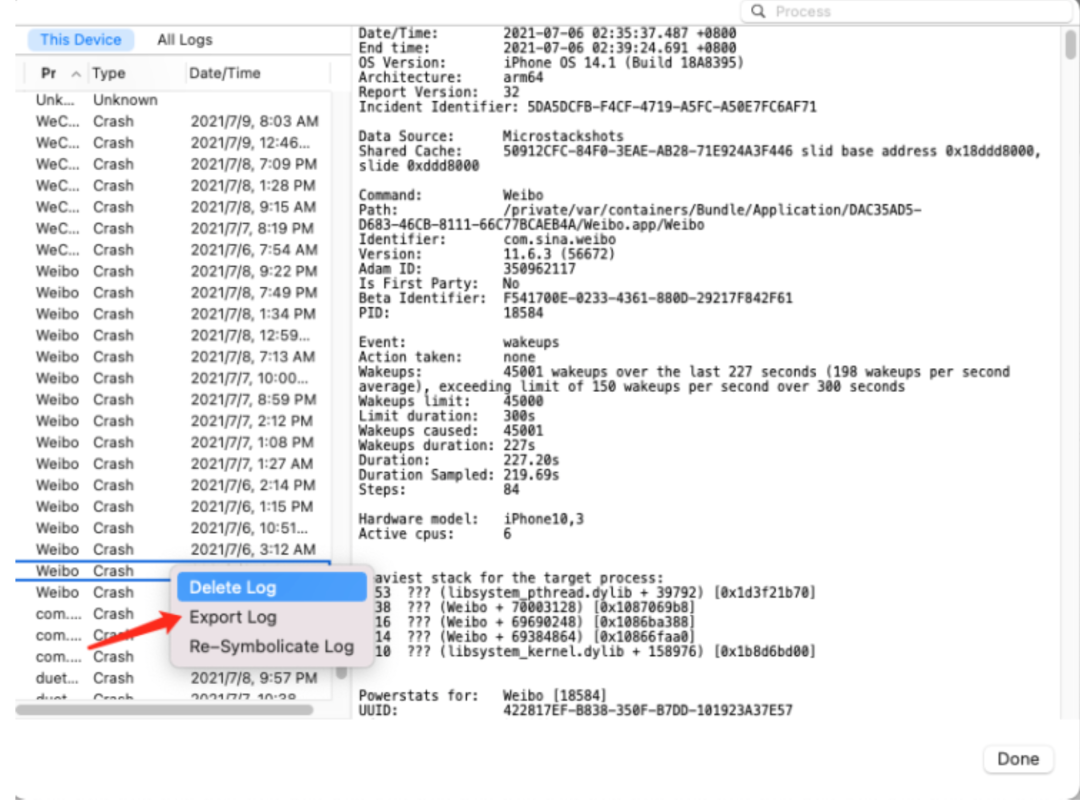The height and width of the screenshot is (801, 1080).
Task: Click the Powerstats for Weibo [18584] line
Action: [x=482, y=696]
